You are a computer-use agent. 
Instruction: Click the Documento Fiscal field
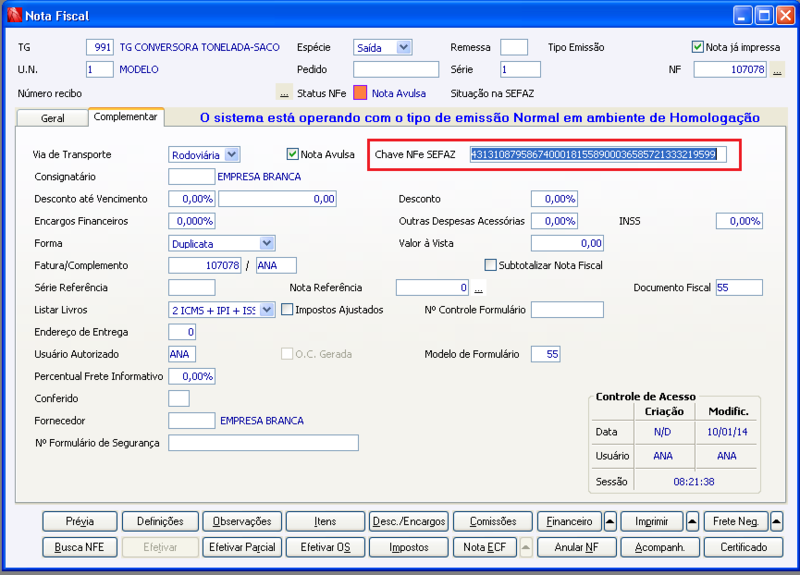(x=739, y=287)
